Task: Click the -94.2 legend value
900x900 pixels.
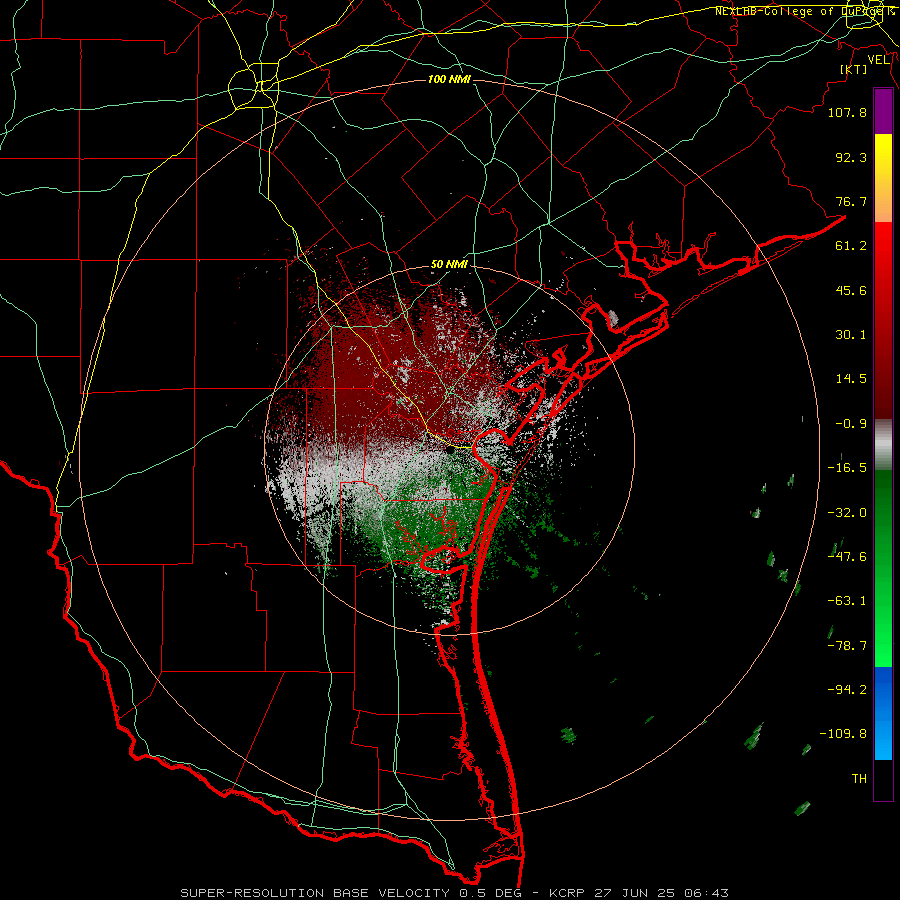Action: [x=847, y=689]
